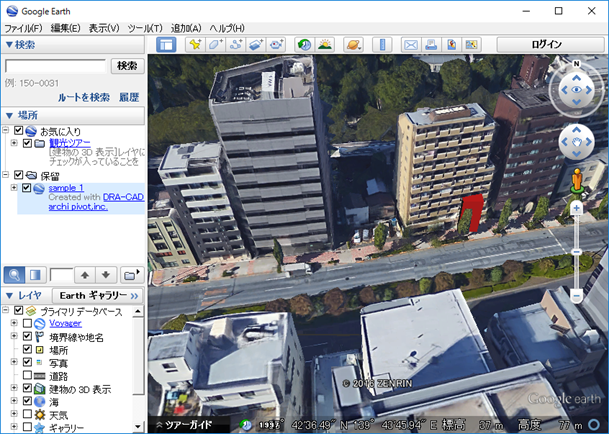
Task: Zoom in with the plus button
Action: click(577, 208)
